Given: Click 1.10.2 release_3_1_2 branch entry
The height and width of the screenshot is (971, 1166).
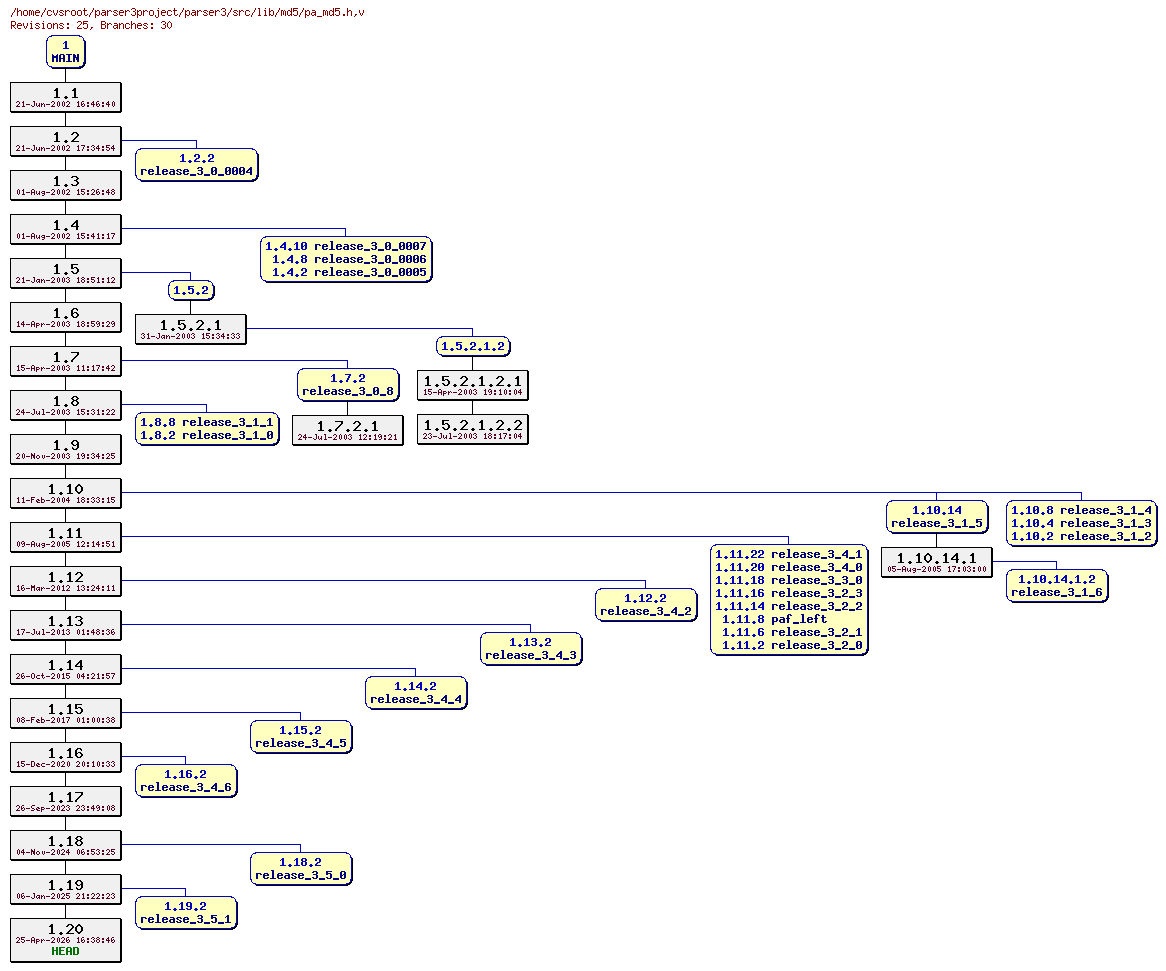Looking at the screenshot, I should tap(1081, 536).
